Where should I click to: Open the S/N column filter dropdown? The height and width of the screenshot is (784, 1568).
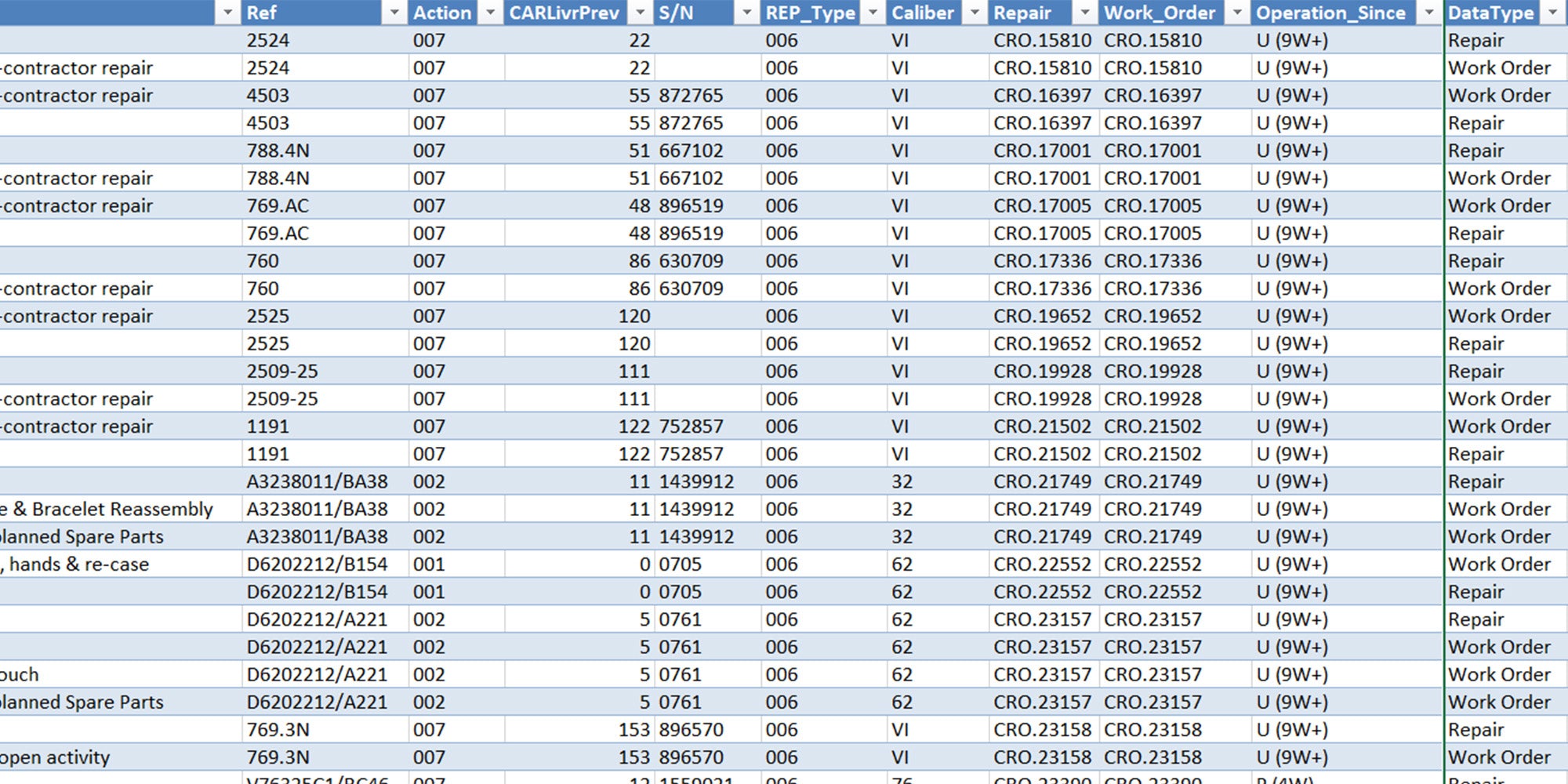746,13
